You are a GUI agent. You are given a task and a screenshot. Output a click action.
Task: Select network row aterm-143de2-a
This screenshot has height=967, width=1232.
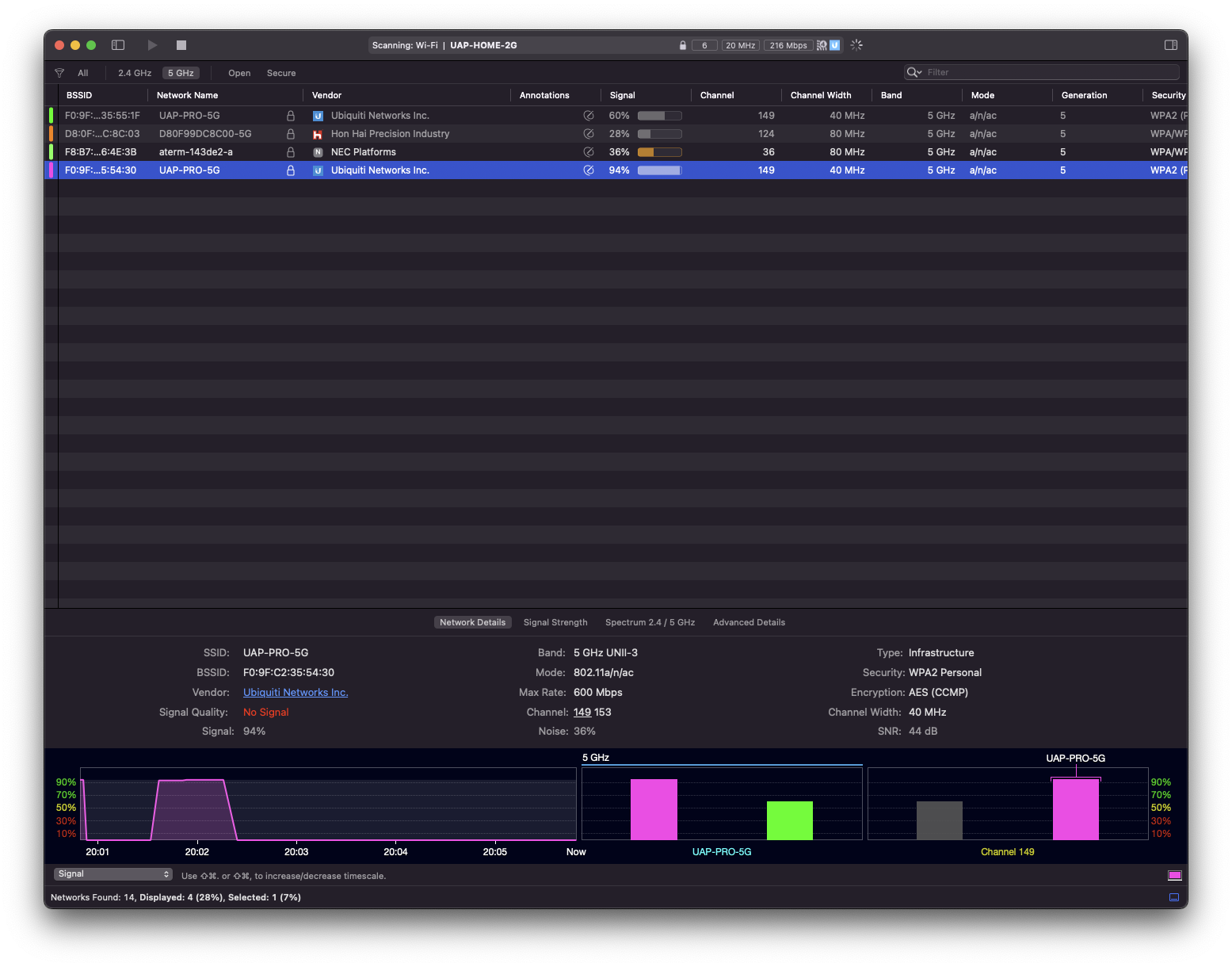pyautogui.click(x=616, y=152)
